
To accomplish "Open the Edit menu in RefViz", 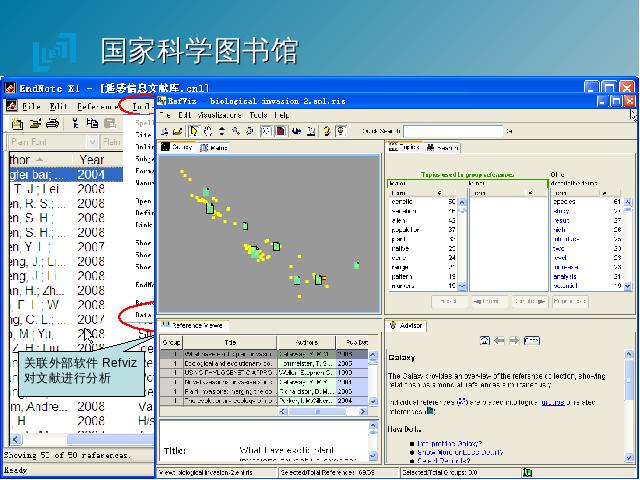I will tap(184, 115).
